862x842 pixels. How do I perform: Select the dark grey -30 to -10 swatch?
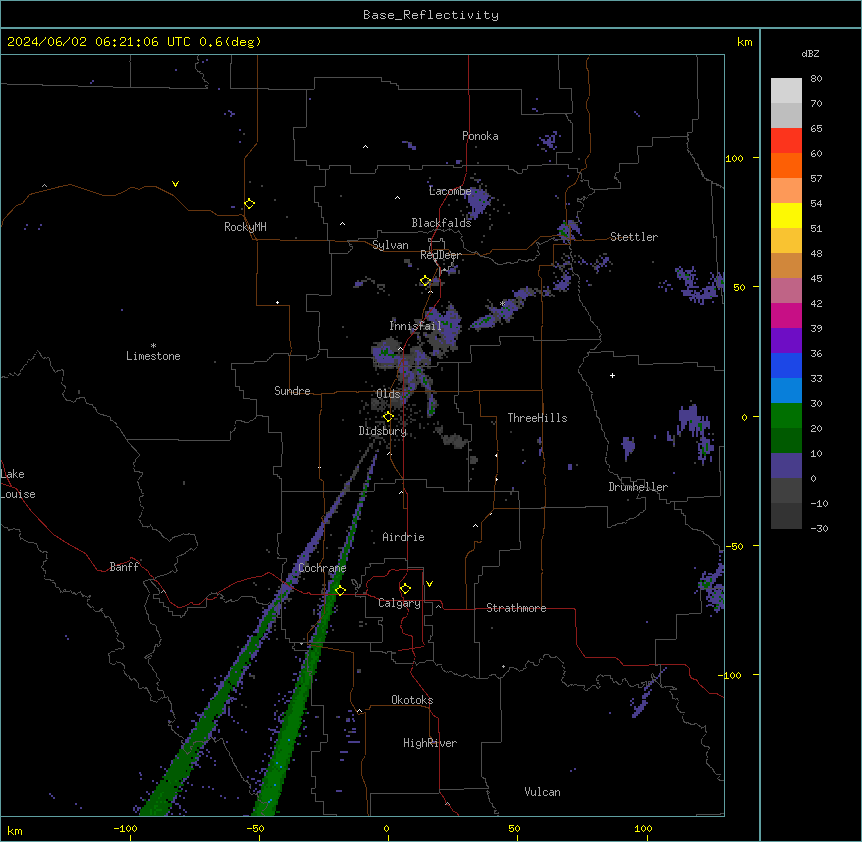(x=786, y=516)
